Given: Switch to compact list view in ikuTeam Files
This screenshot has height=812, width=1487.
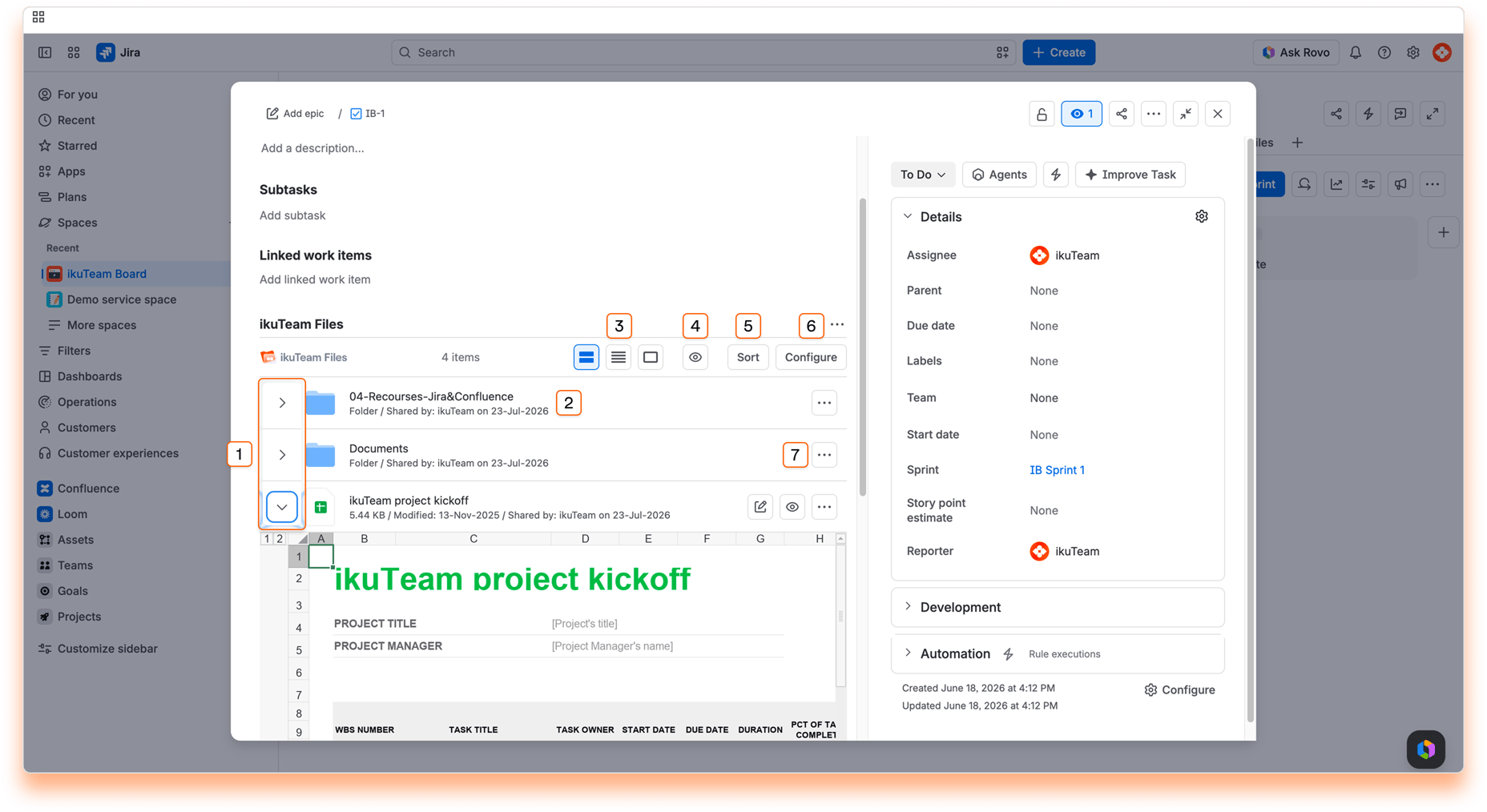Looking at the screenshot, I should pyautogui.click(x=619, y=357).
